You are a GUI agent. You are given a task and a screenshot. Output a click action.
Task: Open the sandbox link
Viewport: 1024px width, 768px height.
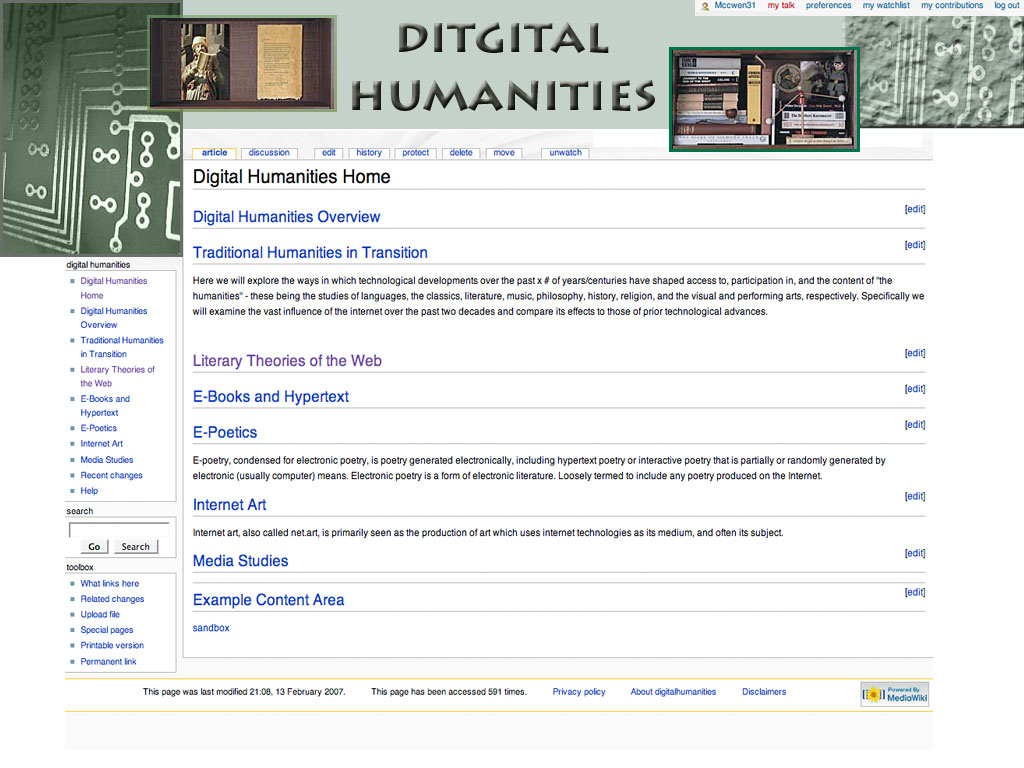(211, 628)
